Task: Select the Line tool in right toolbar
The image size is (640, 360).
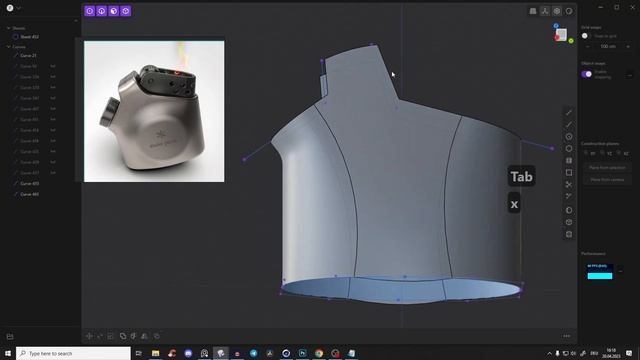Action: (x=569, y=112)
